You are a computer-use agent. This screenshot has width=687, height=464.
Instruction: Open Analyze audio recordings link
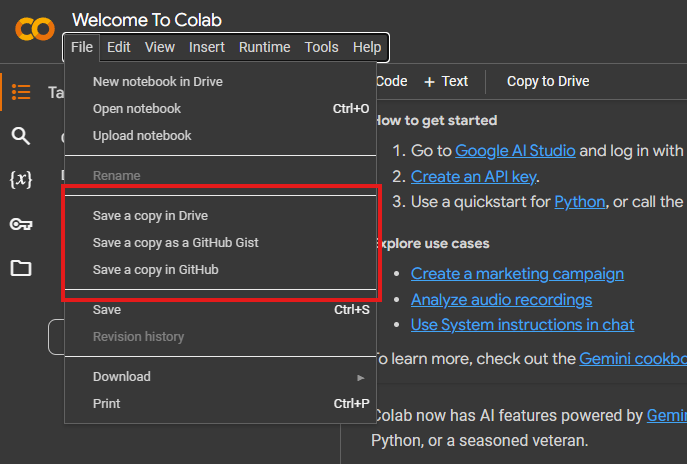[x=501, y=300]
